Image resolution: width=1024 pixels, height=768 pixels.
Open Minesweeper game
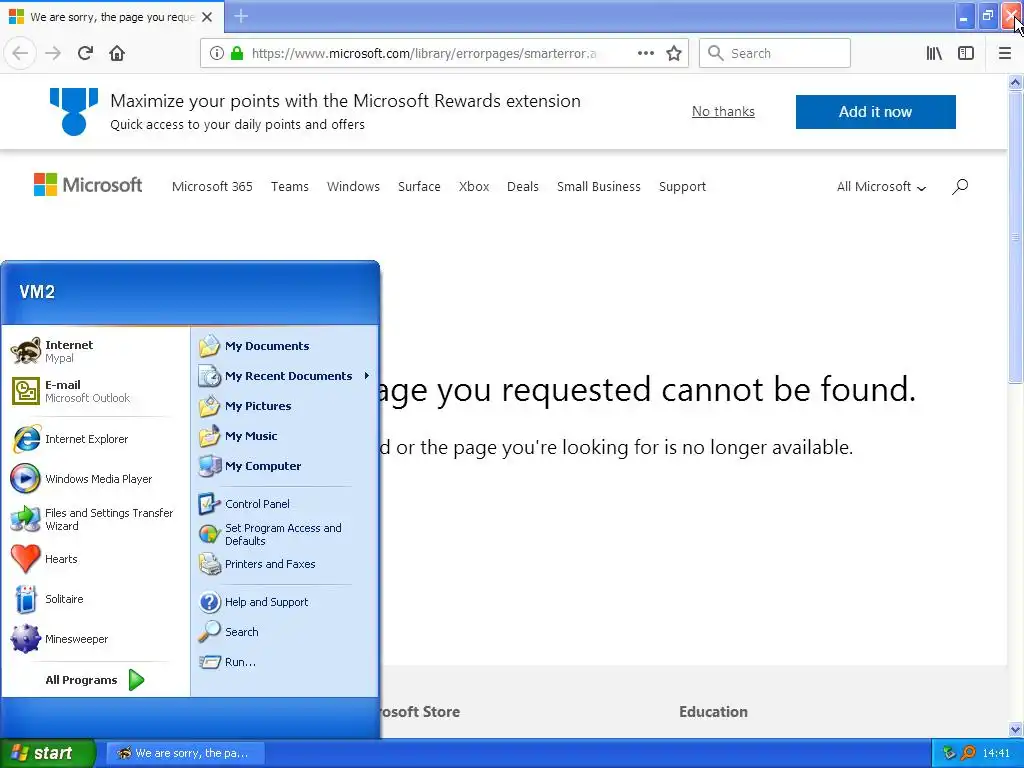click(95, 639)
